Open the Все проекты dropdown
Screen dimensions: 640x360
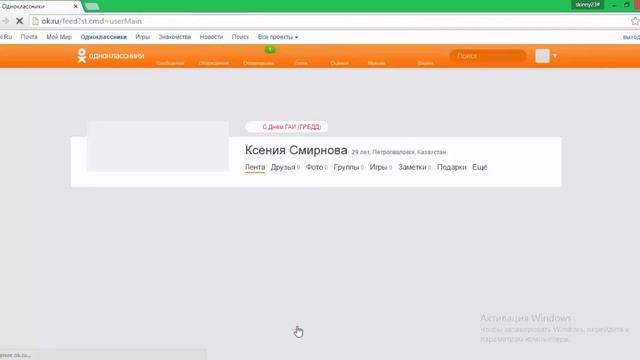click(x=278, y=37)
